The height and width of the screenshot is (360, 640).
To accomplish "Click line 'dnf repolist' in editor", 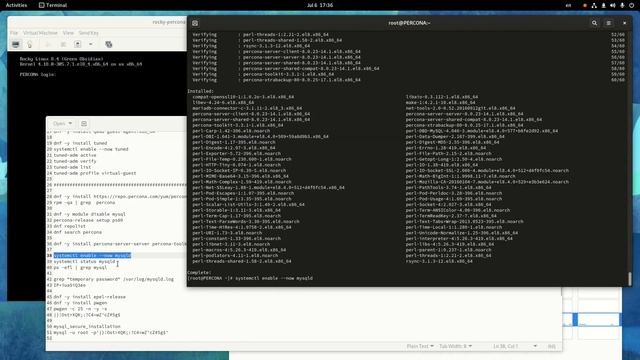I will 69,226.
